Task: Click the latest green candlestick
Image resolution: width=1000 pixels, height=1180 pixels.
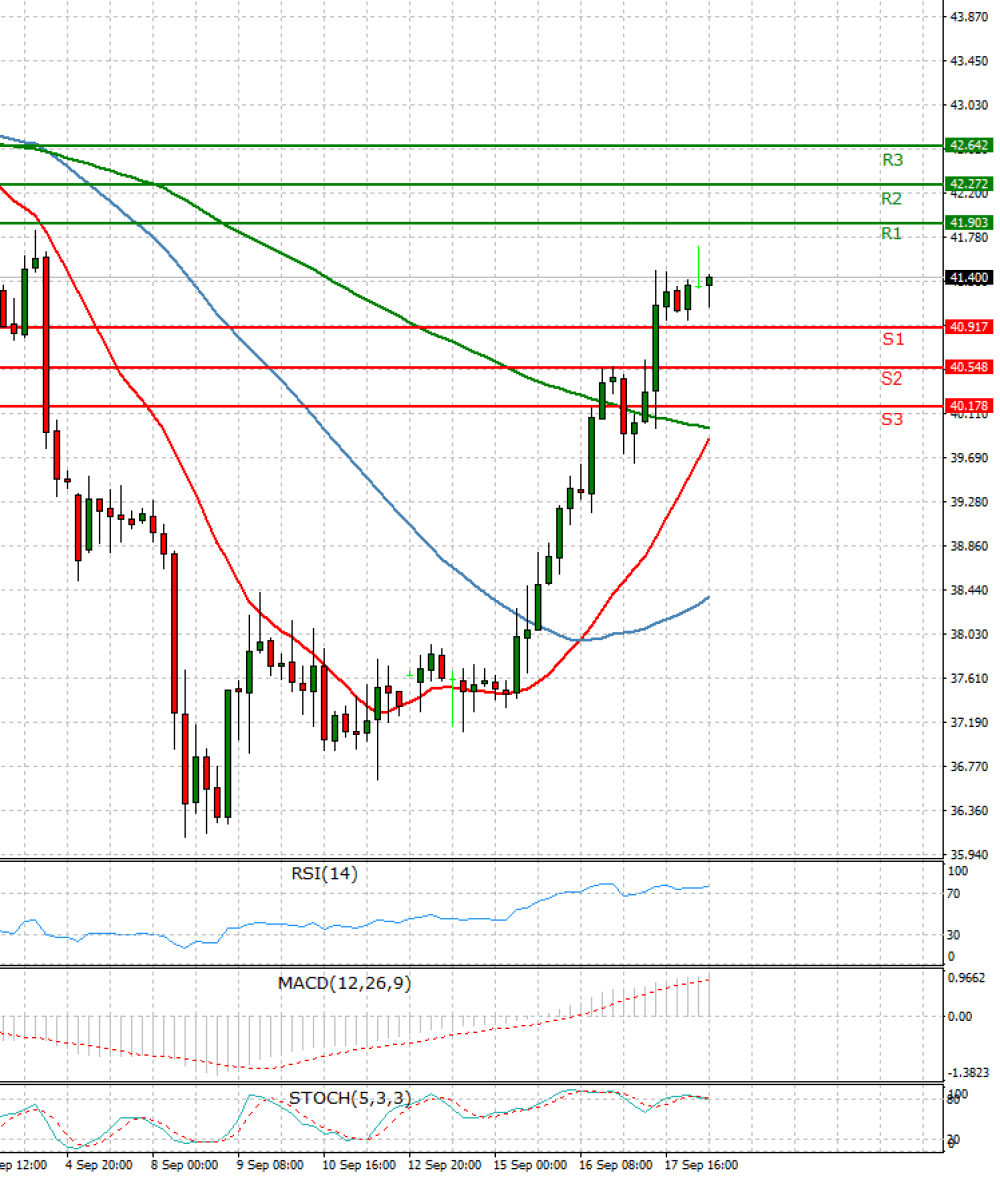Action: [710, 281]
